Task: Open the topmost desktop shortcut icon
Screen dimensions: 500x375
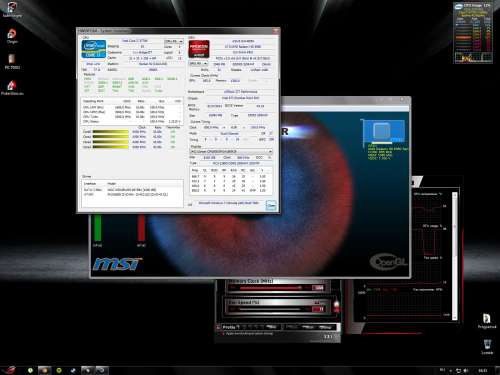Action: [12, 9]
